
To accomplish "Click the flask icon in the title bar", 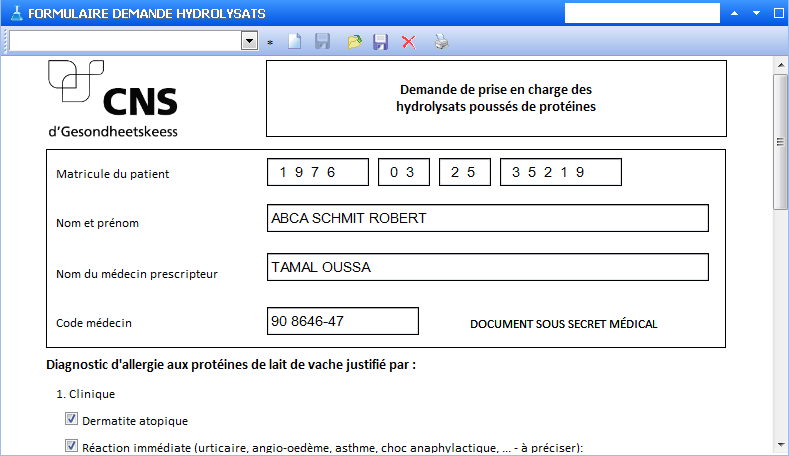I will coord(14,14).
